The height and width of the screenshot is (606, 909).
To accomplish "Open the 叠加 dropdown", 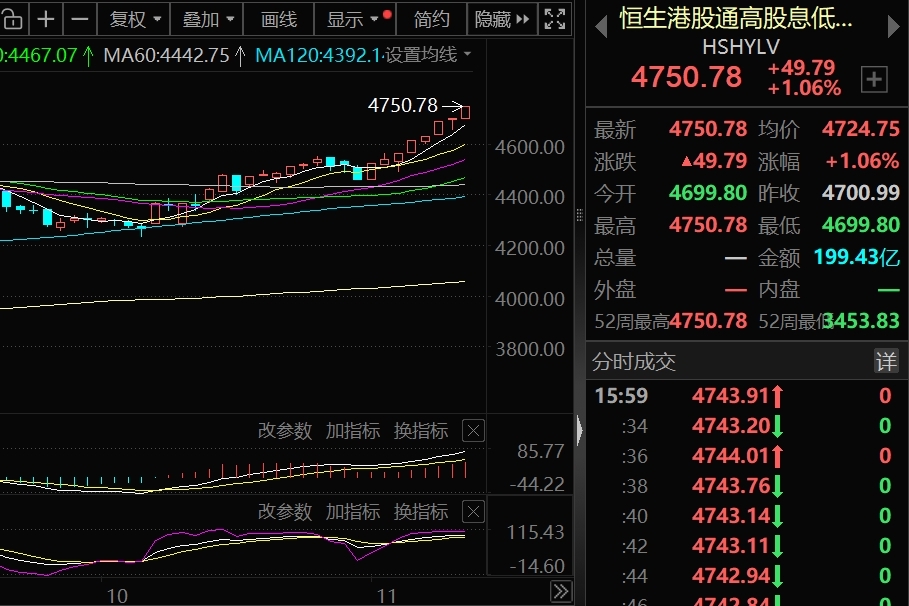I will (208, 19).
